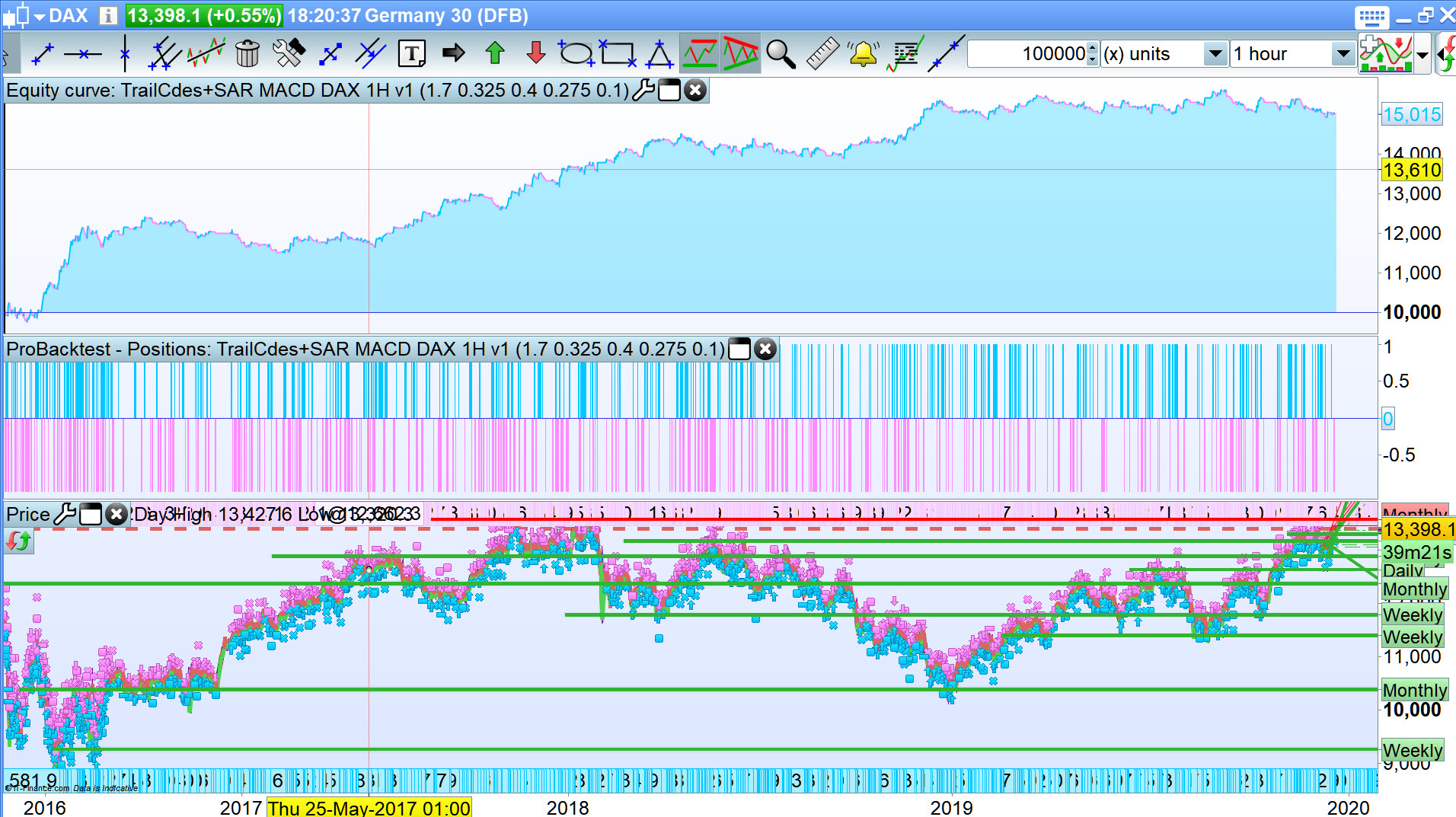
Task: Click the 39m21s countdown label
Action: coord(1416,553)
